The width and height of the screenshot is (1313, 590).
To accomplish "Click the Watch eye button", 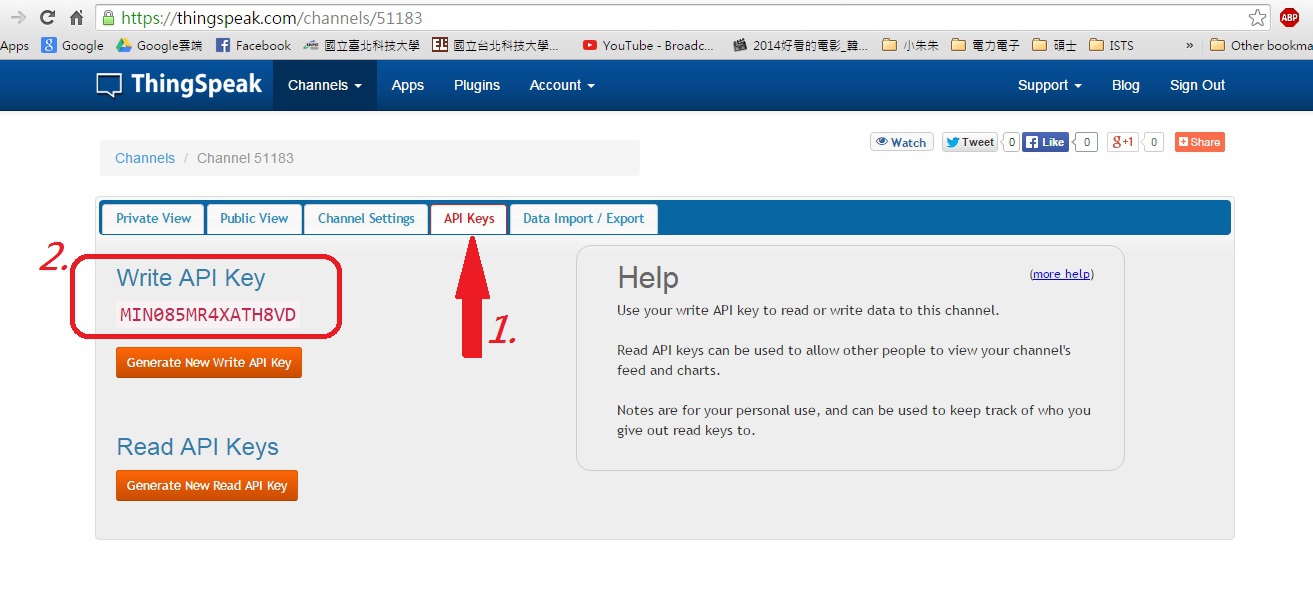I will (901, 142).
